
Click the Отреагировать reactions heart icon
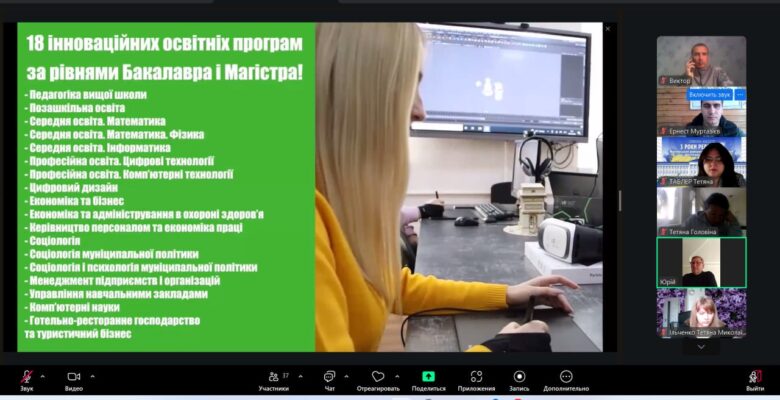[x=378, y=377]
